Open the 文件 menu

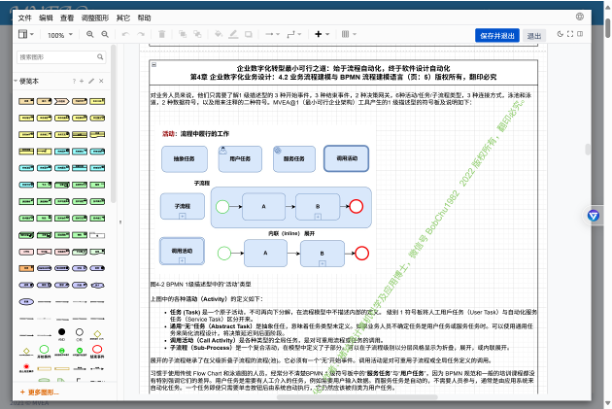pyautogui.click(x=25, y=18)
